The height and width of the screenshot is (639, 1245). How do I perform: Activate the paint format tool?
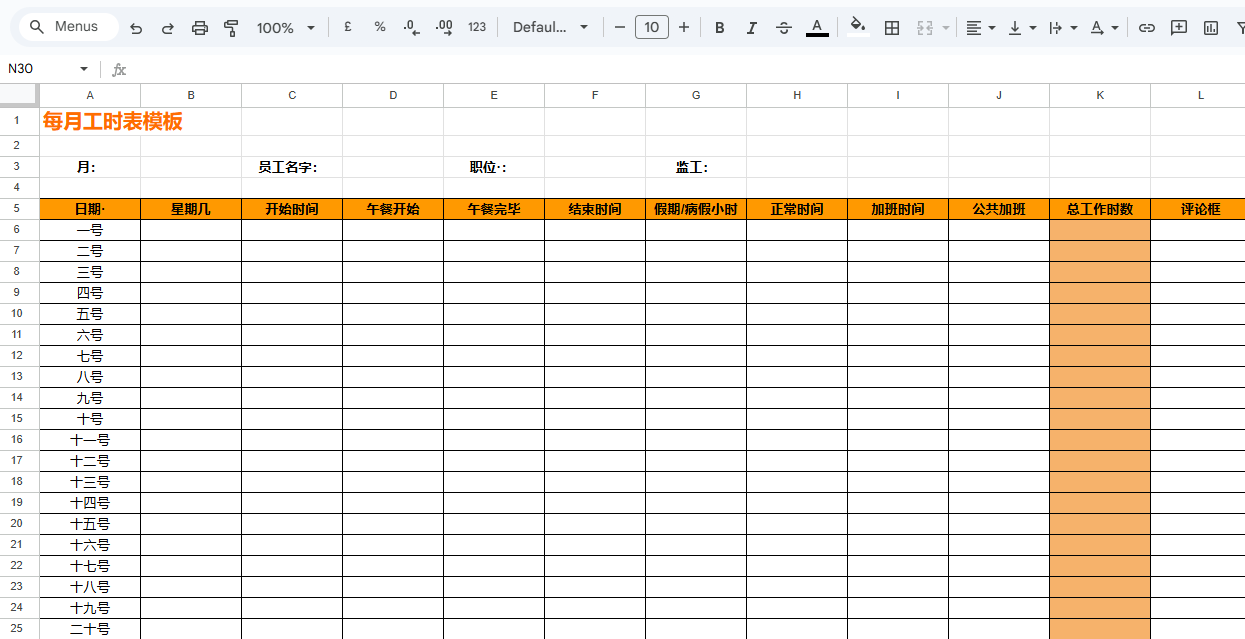[232, 28]
